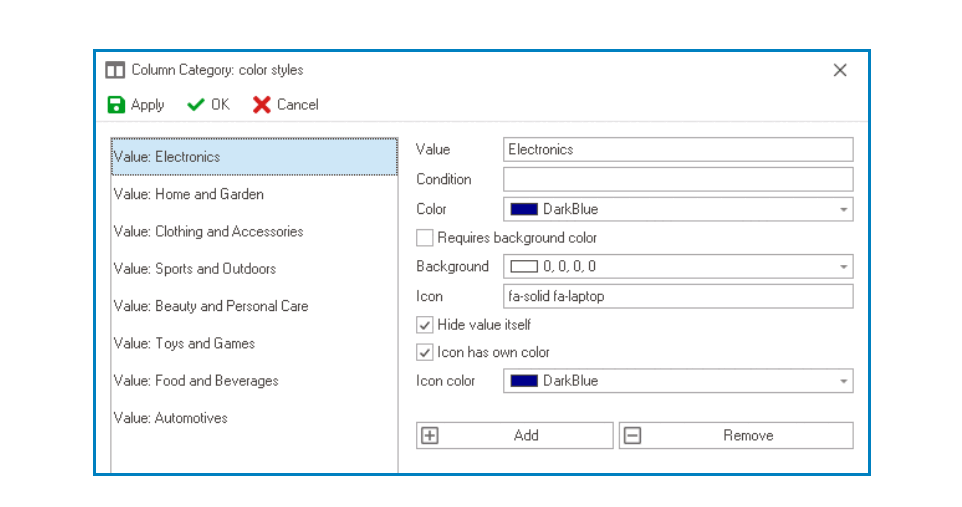Click the red Cancel X icon
The height and width of the screenshot is (507, 962).
tap(262, 105)
